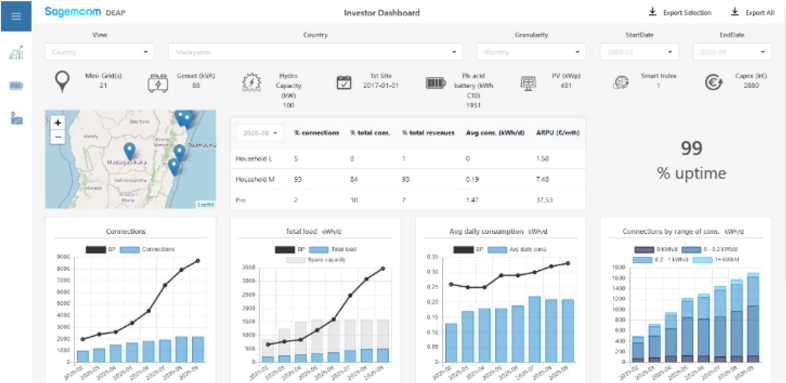Open the map location sidebar icon
Screen dimensions: 786x383
click(x=17, y=119)
